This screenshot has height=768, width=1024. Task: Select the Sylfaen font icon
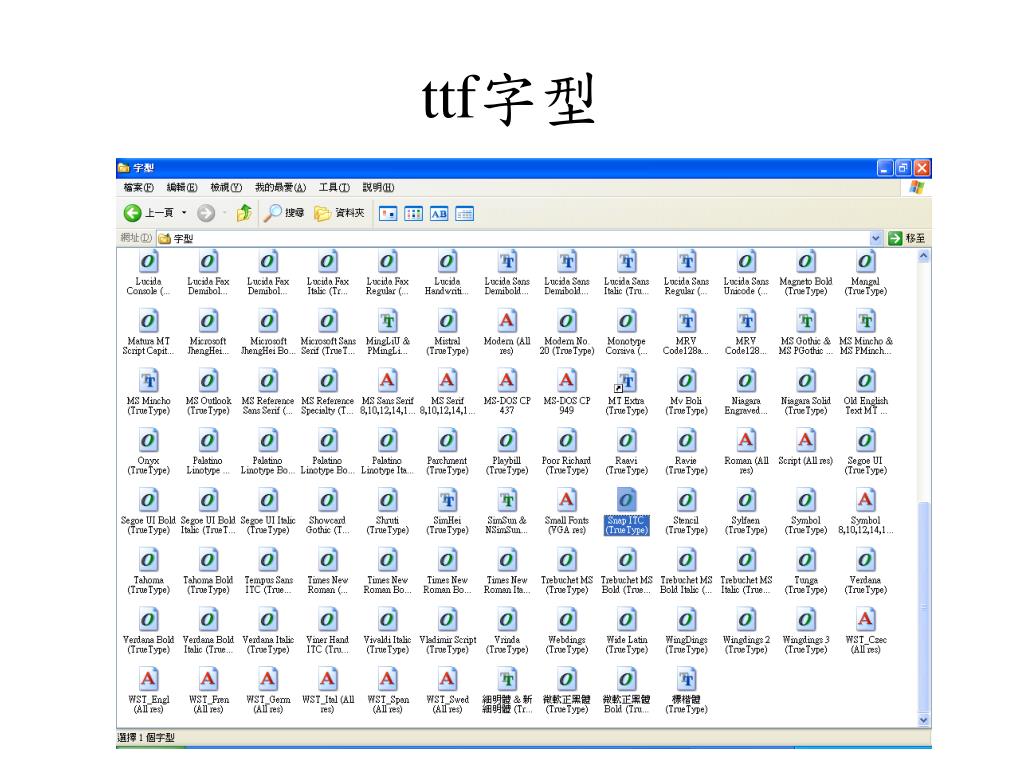coord(746,501)
